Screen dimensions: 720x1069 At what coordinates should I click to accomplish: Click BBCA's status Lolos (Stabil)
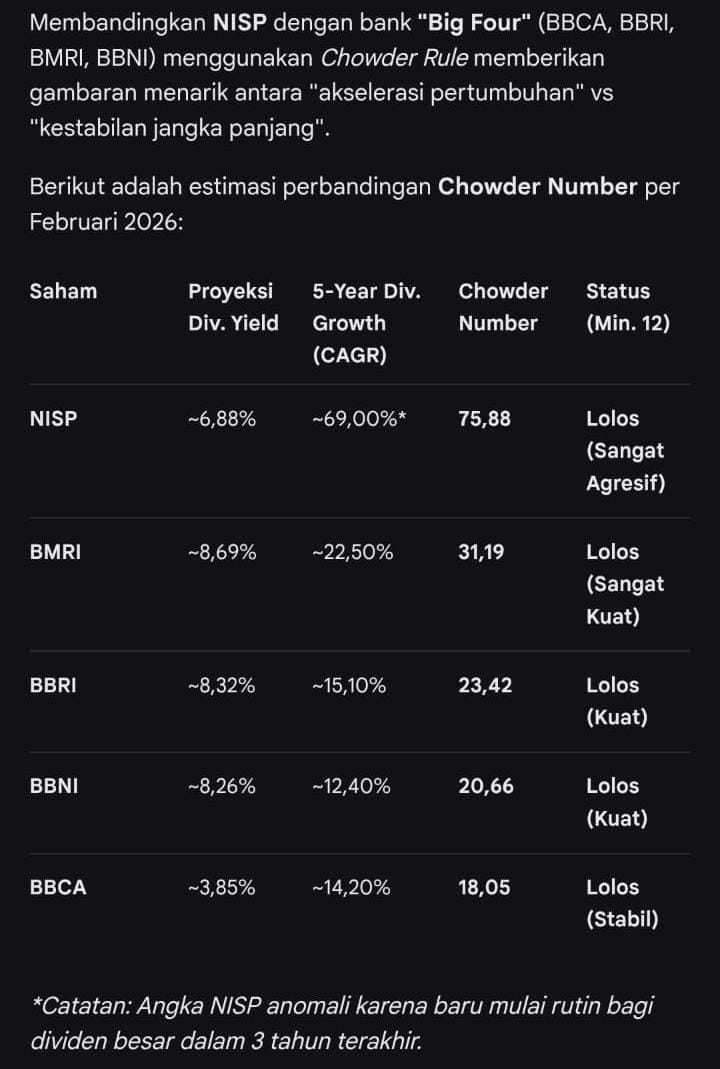622,903
